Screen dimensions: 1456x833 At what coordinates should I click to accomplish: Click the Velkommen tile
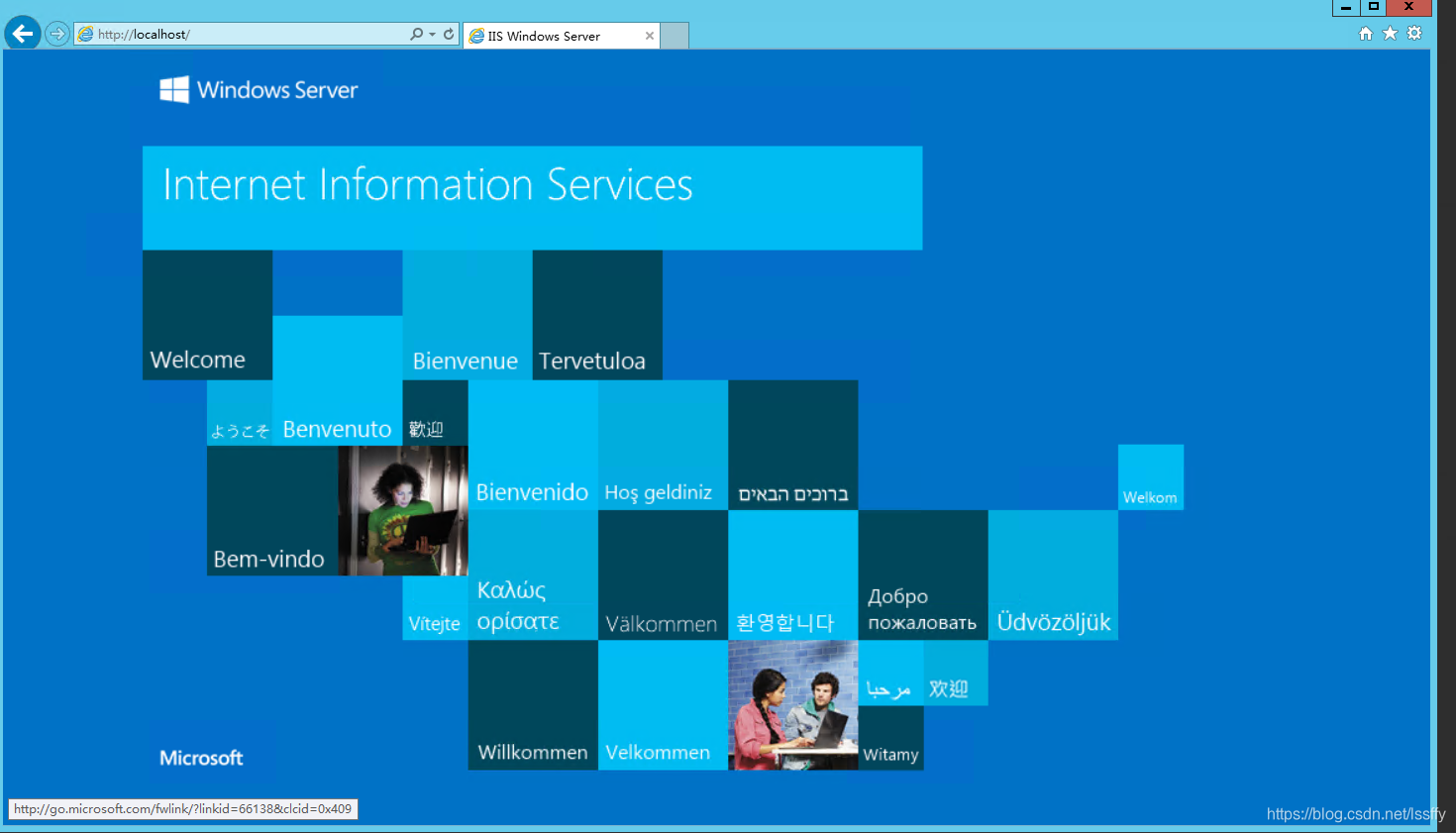(x=663, y=705)
